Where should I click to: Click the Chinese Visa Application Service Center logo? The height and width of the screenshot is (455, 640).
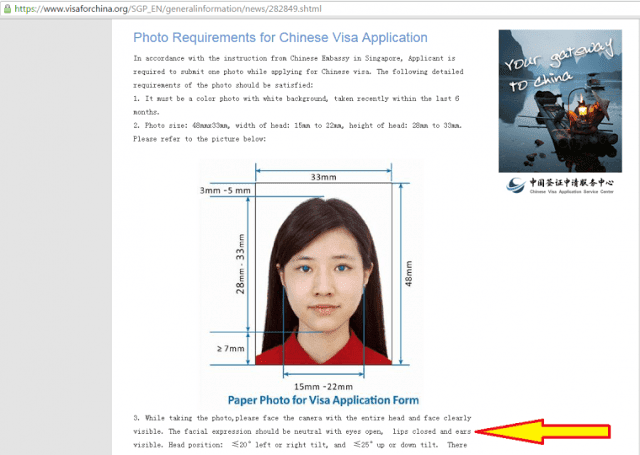560,185
